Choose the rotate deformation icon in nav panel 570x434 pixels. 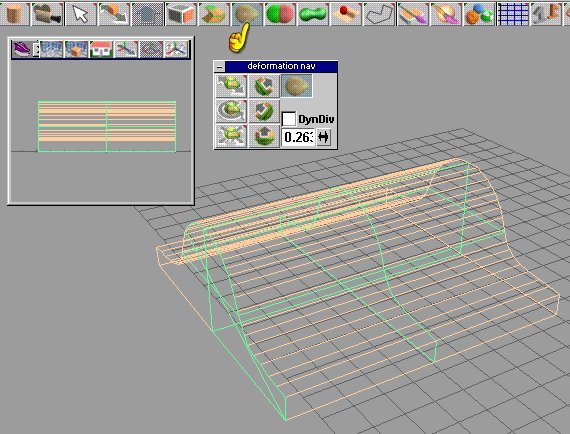click(232, 111)
